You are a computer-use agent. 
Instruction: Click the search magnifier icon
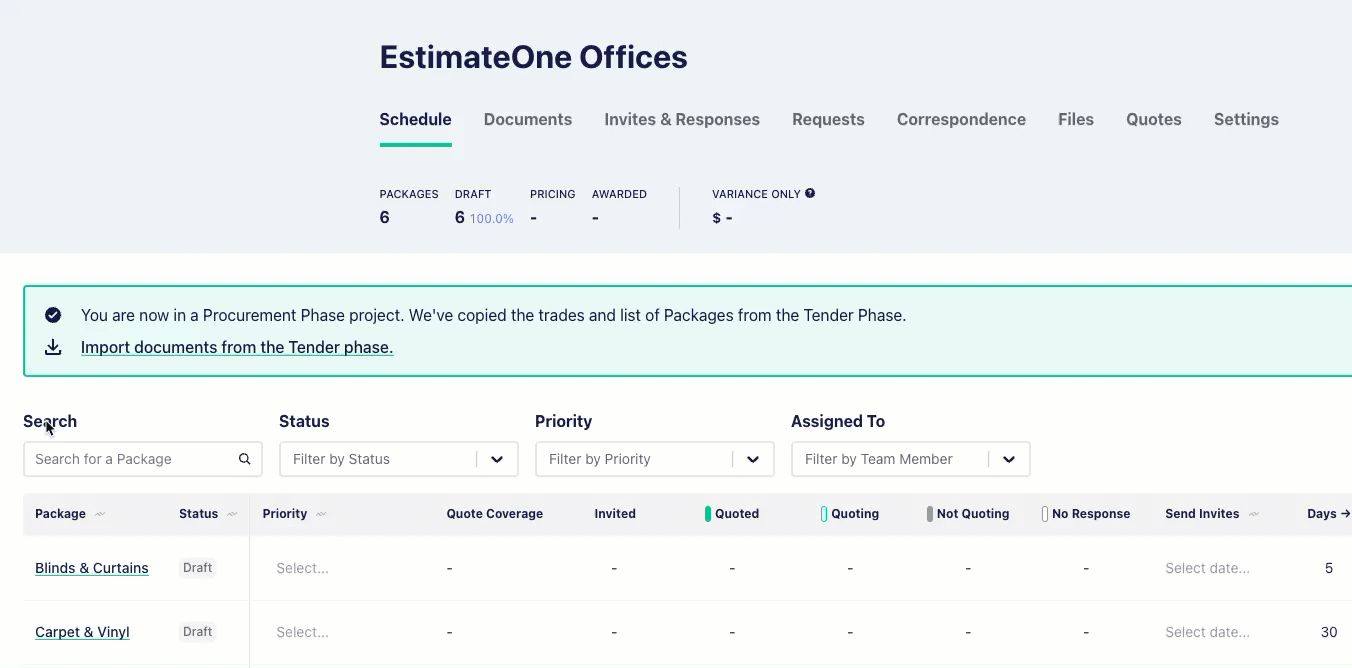click(x=245, y=459)
